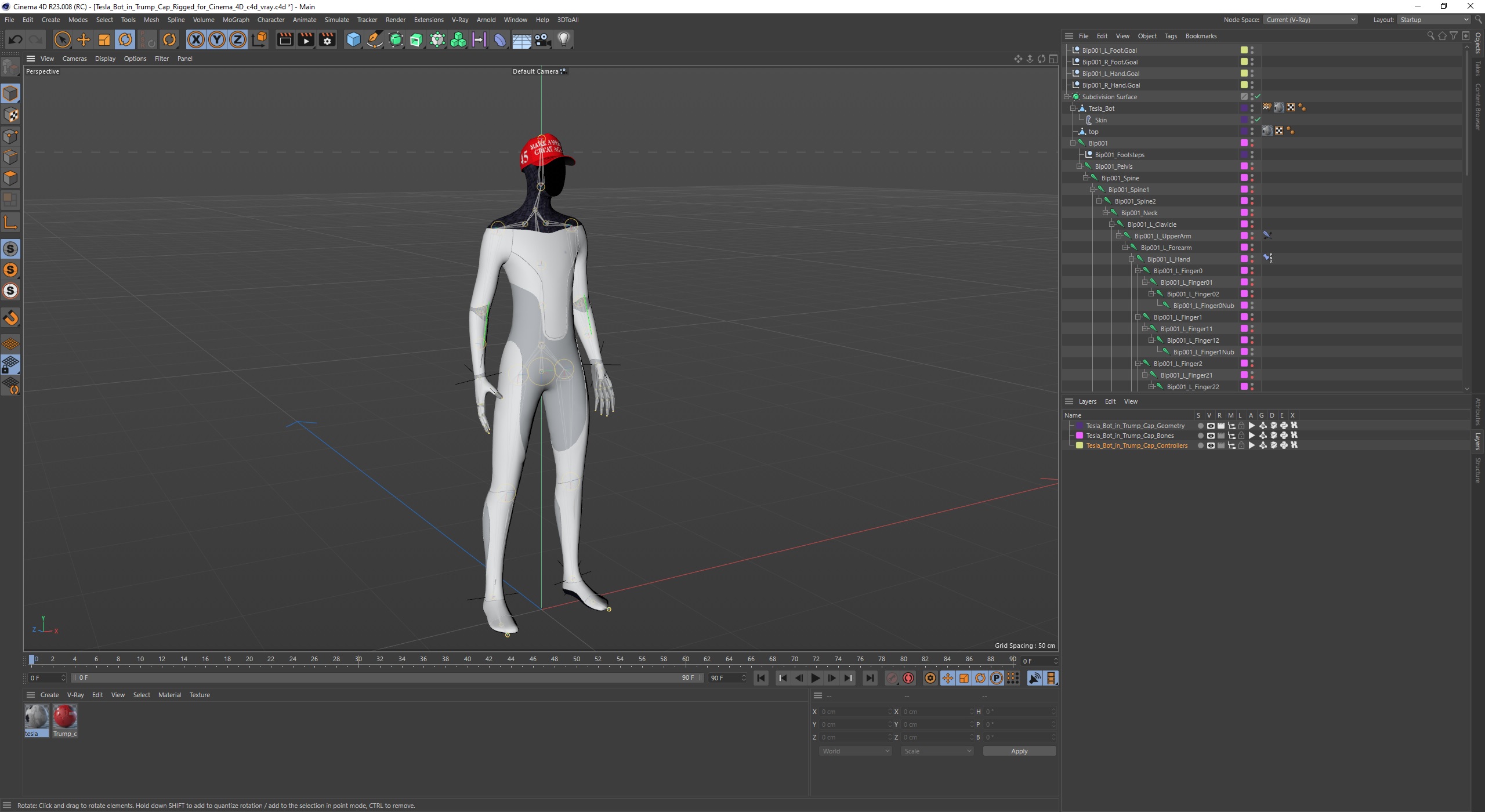Image resolution: width=1485 pixels, height=812 pixels.
Task: Switch to Model mode icon
Action: click(10, 93)
